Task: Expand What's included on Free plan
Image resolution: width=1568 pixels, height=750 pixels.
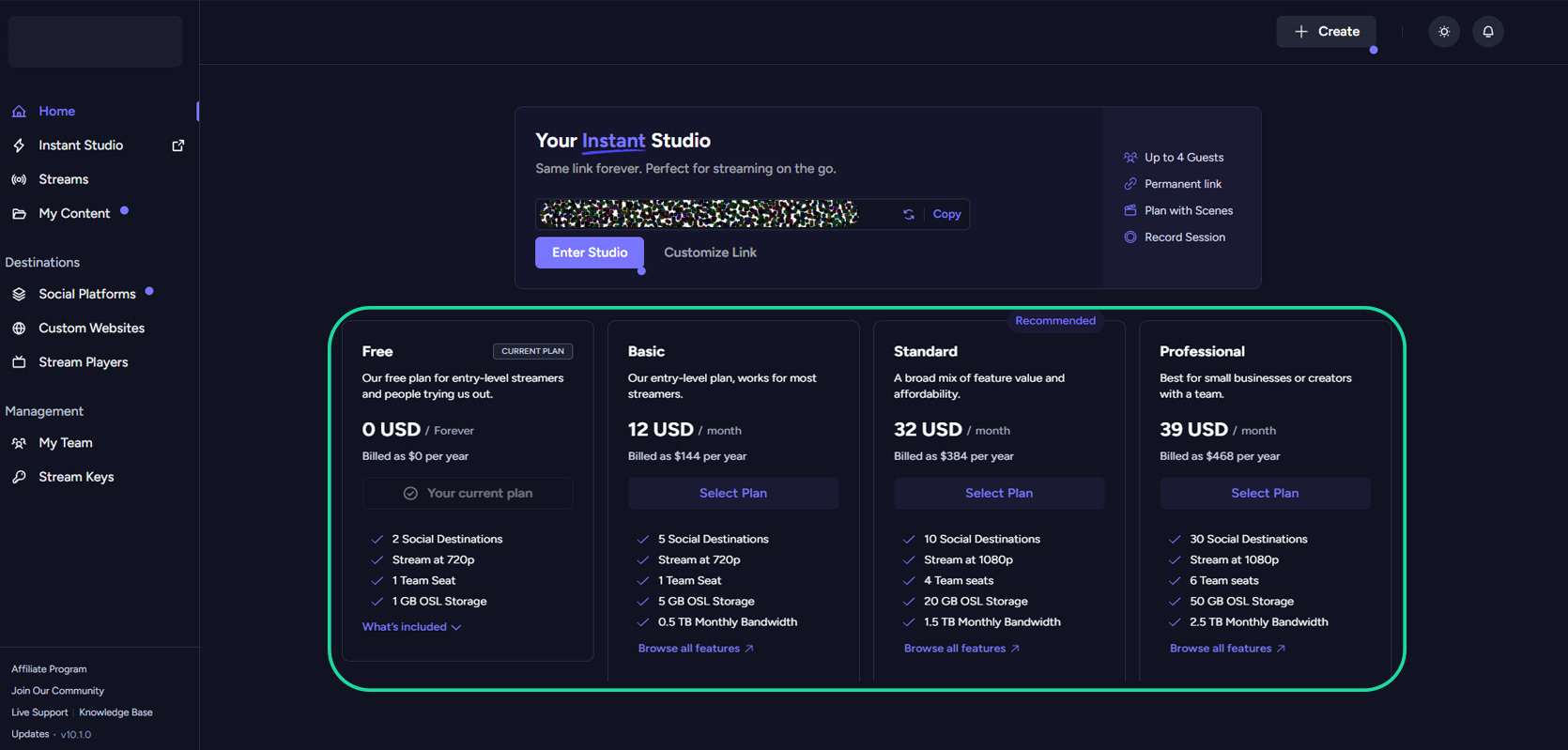Action: point(411,627)
